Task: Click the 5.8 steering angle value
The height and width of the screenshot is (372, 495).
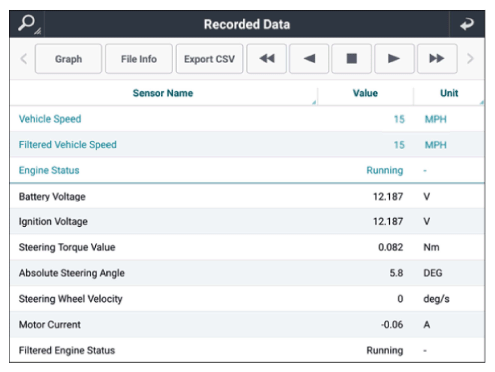Action: 396,273
